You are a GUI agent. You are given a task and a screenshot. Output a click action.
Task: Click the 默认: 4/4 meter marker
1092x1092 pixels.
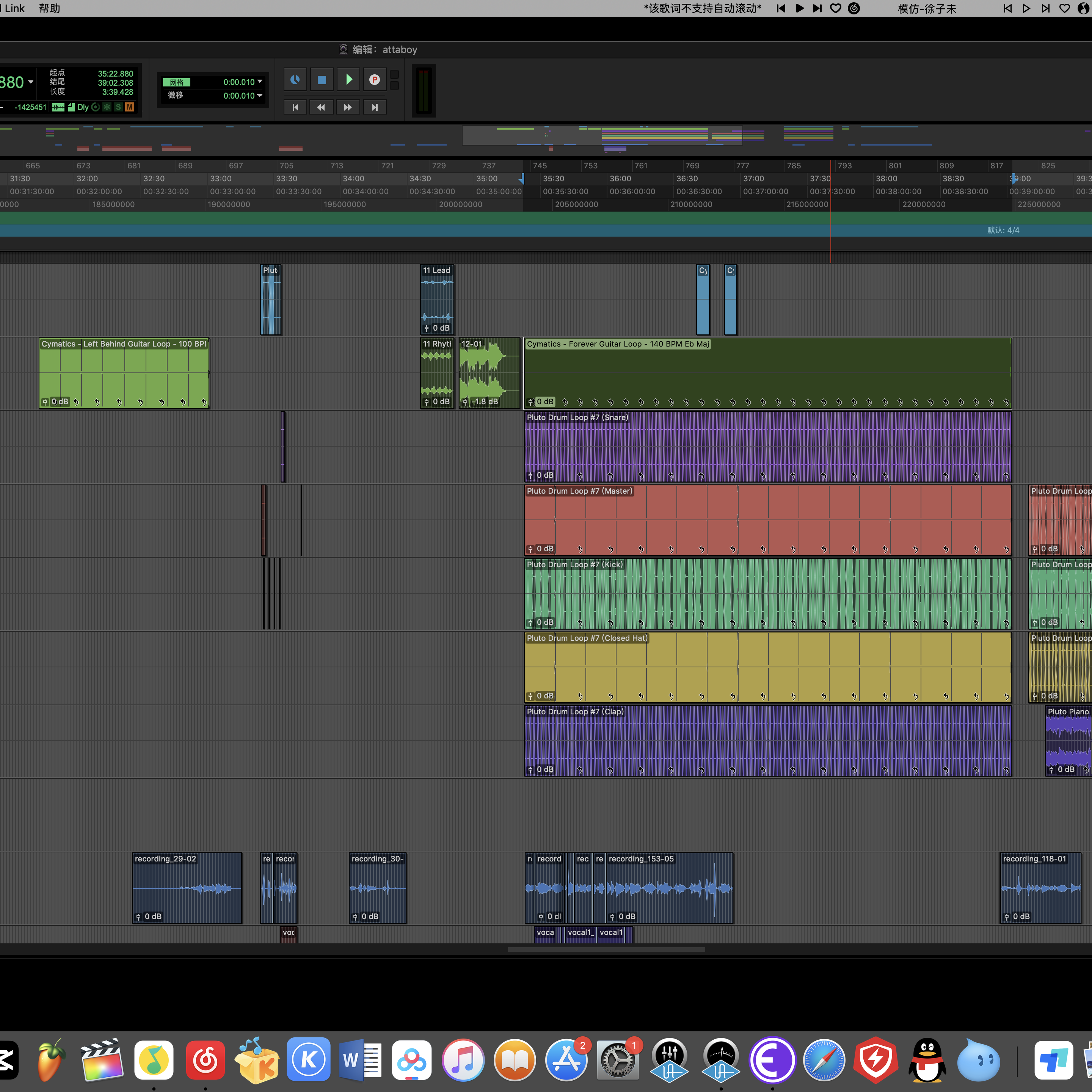click(1003, 230)
